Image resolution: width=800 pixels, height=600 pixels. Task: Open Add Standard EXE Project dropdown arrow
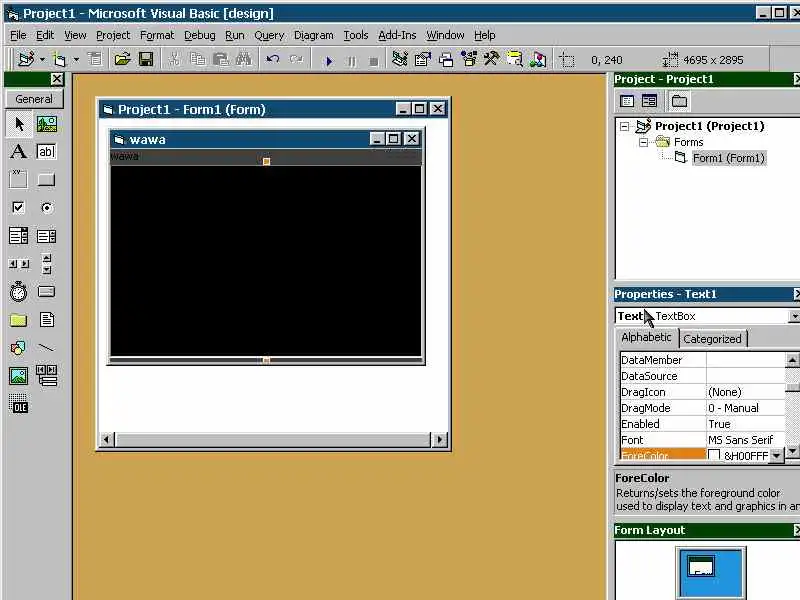tap(42, 60)
